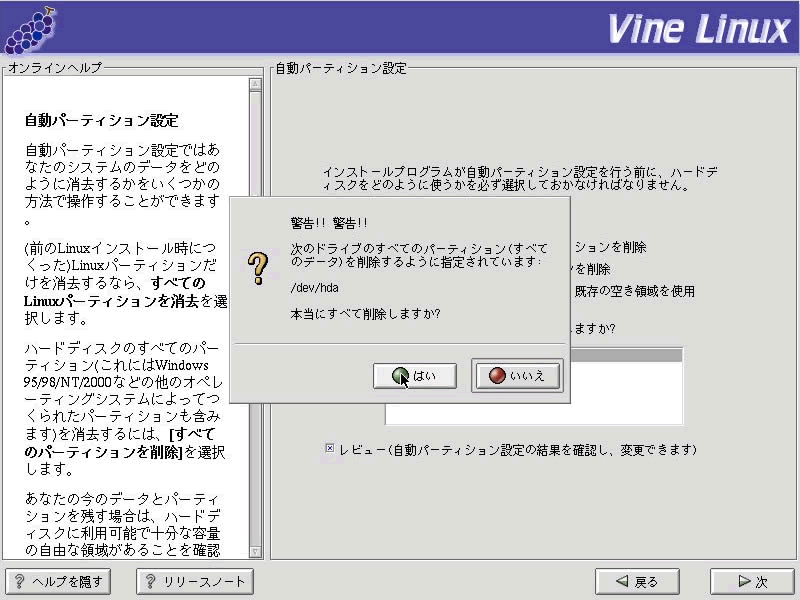Viewport: 800px width, 600px height.
Task: Click the left arrow icon on 戻る
Action: pos(622,581)
